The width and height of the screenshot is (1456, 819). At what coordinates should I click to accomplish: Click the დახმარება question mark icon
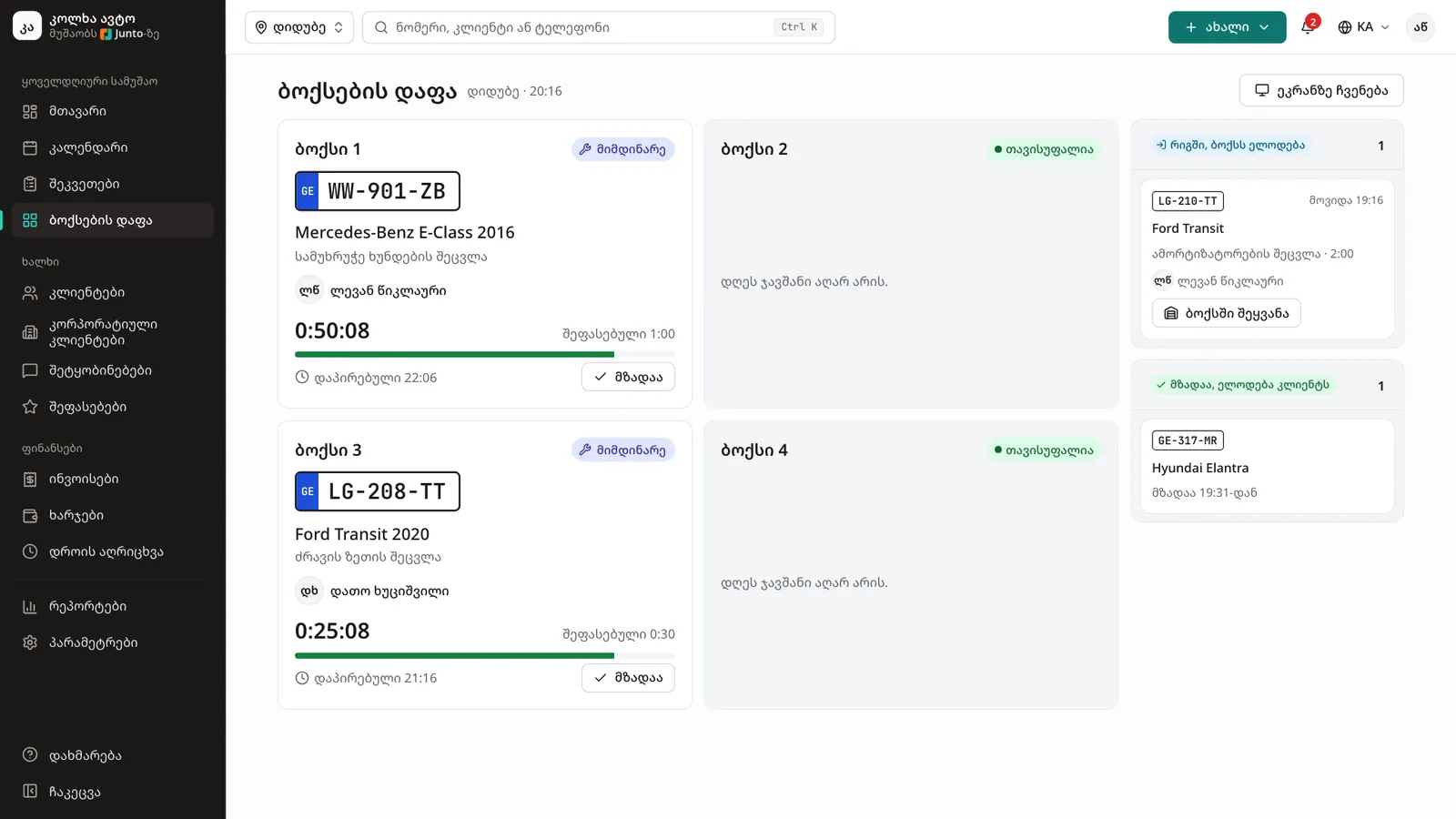(x=30, y=754)
